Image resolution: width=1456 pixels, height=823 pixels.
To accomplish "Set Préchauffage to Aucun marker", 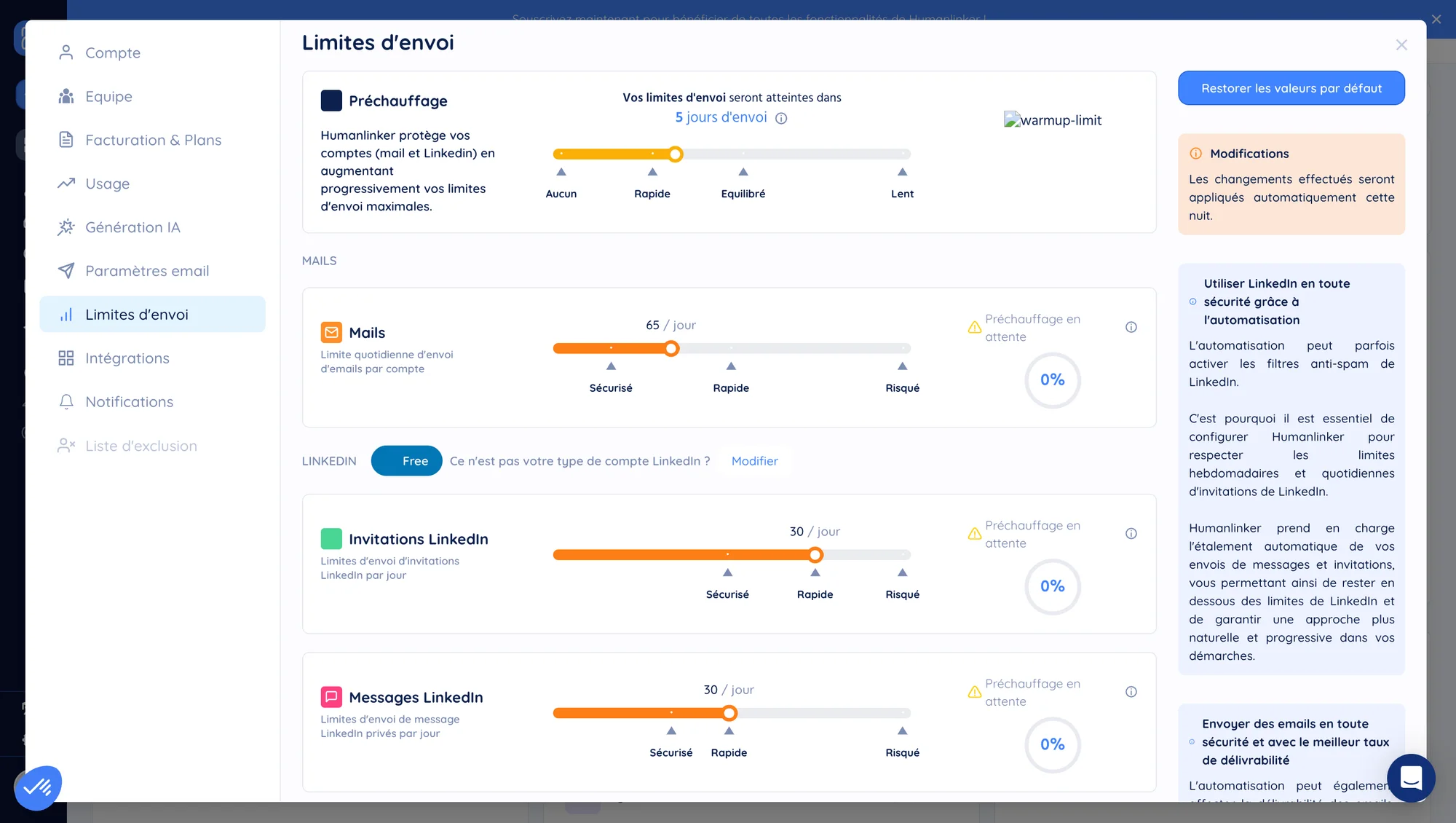I will [x=561, y=173].
